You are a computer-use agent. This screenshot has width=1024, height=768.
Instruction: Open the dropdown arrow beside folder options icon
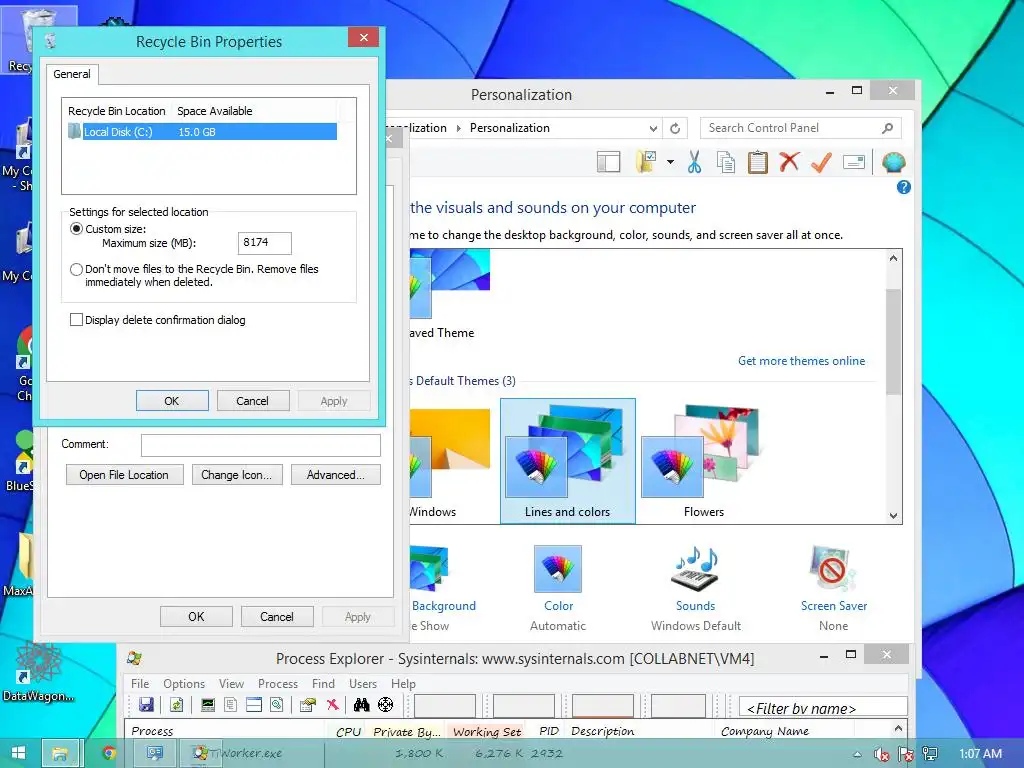pos(670,162)
